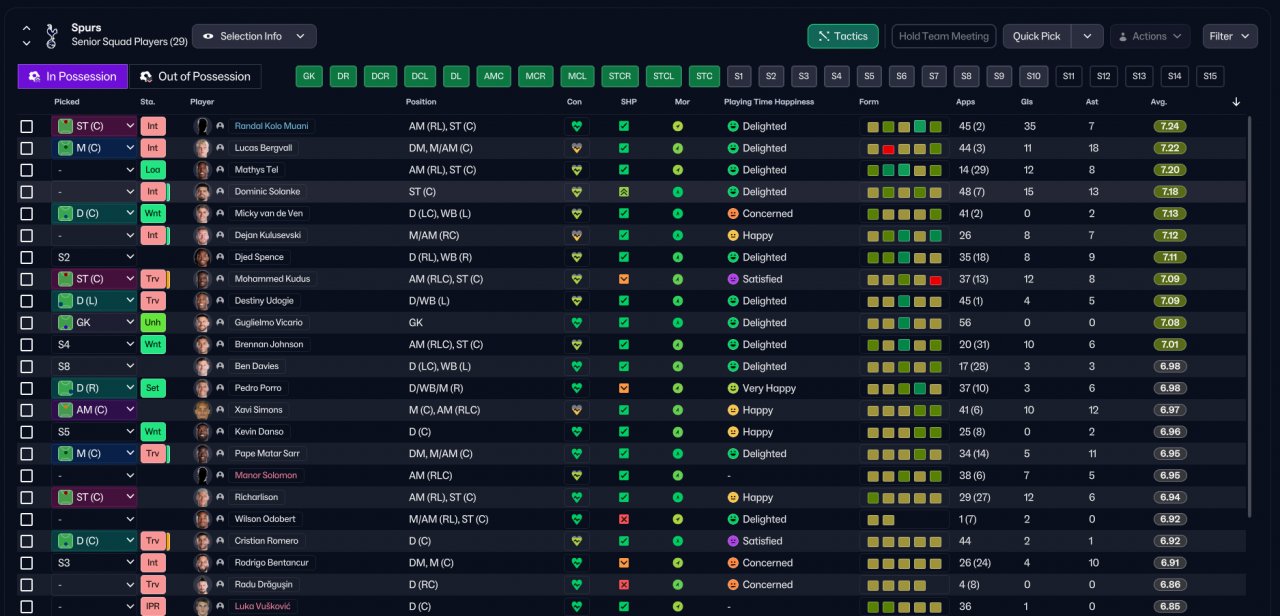Tick the checkbox for Djed Spence
The width and height of the screenshot is (1280, 616).
click(27, 257)
